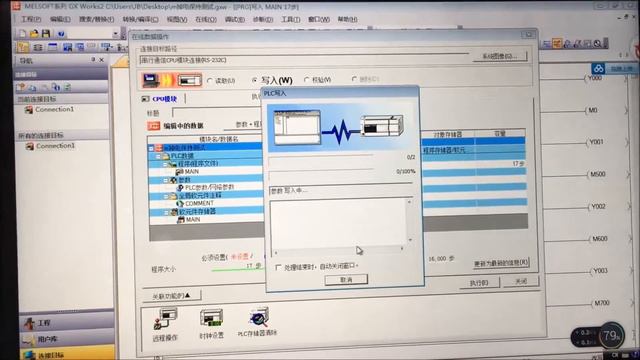Select the MAIN program row under 程序(程序文件)

pyautogui.click(x=206, y=172)
